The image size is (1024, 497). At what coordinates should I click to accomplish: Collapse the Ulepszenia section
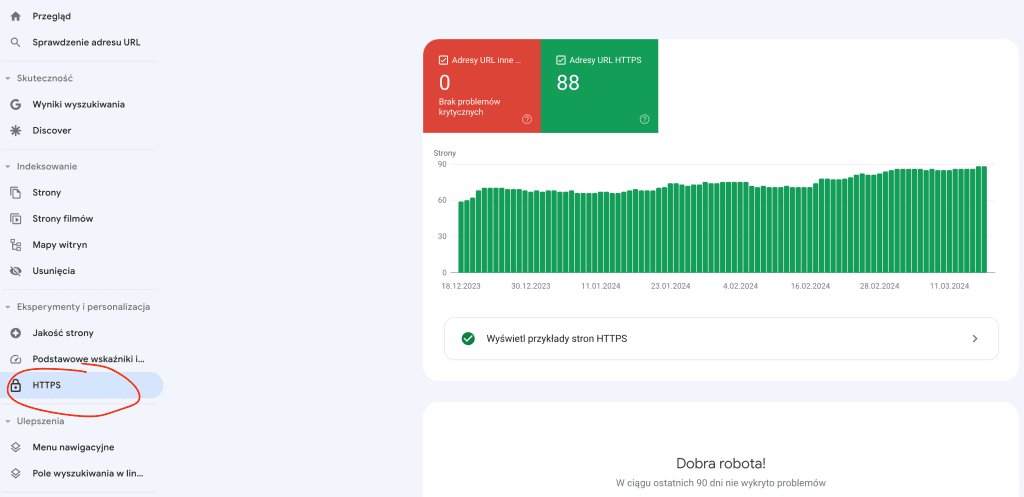click(x=8, y=421)
